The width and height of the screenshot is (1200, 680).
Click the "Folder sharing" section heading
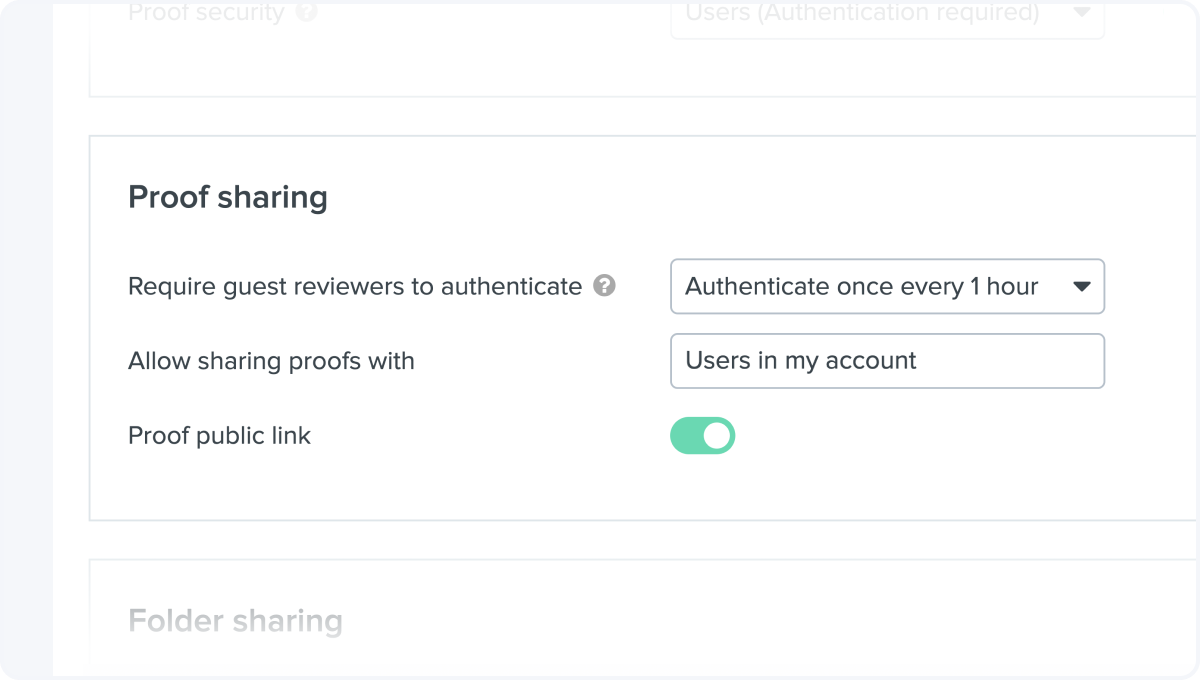click(235, 621)
